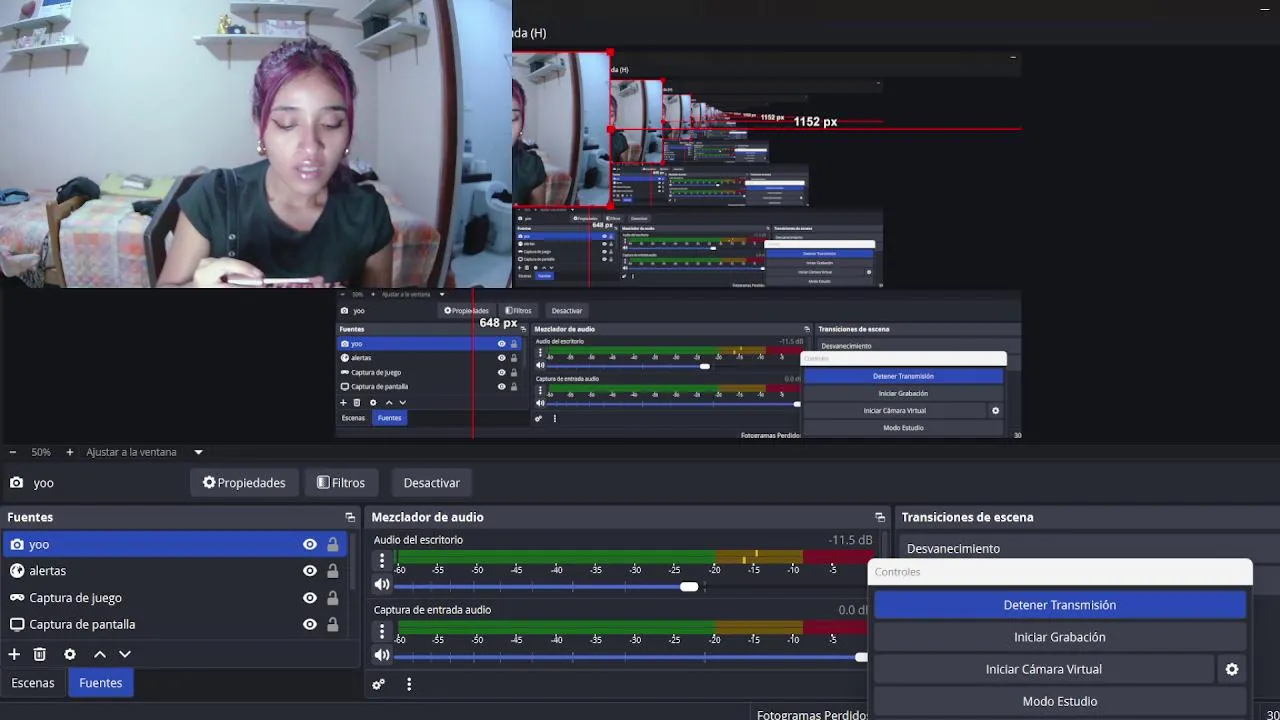The height and width of the screenshot is (720, 1280).
Task: Move selected source up
Action: [x=100, y=654]
